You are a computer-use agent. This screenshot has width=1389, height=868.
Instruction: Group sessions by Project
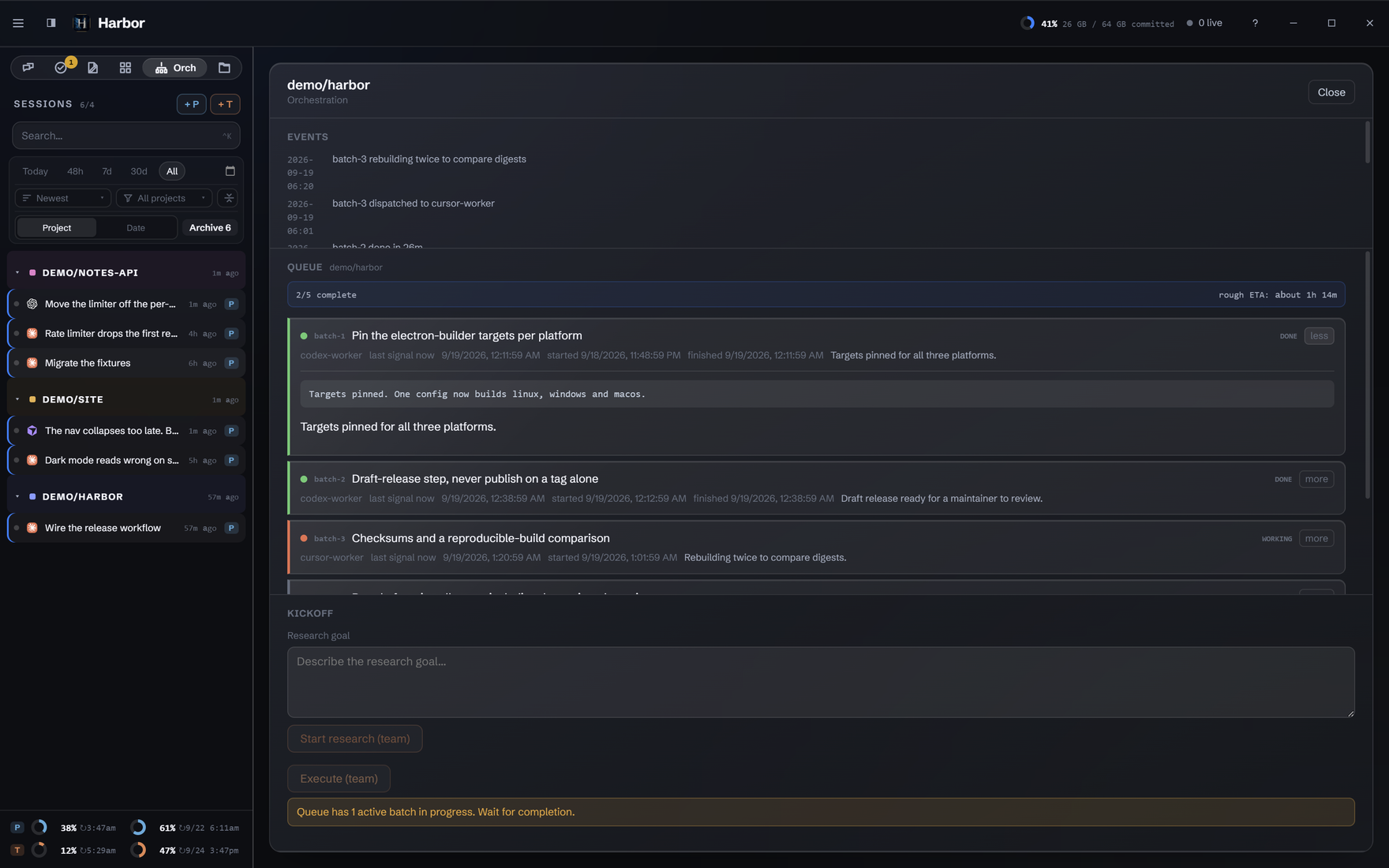[x=57, y=228]
